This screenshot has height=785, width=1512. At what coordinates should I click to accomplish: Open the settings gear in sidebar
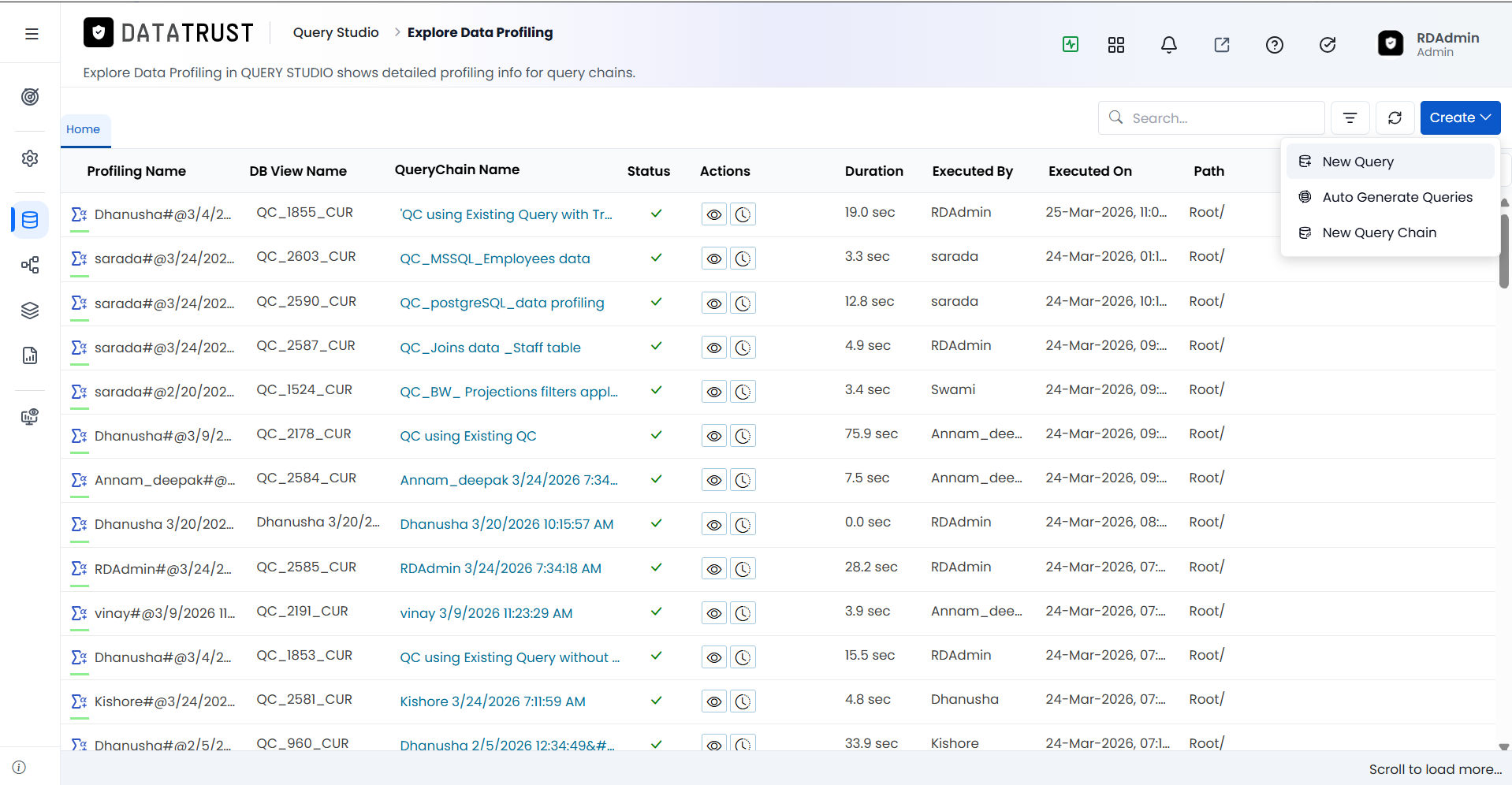click(x=30, y=158)
